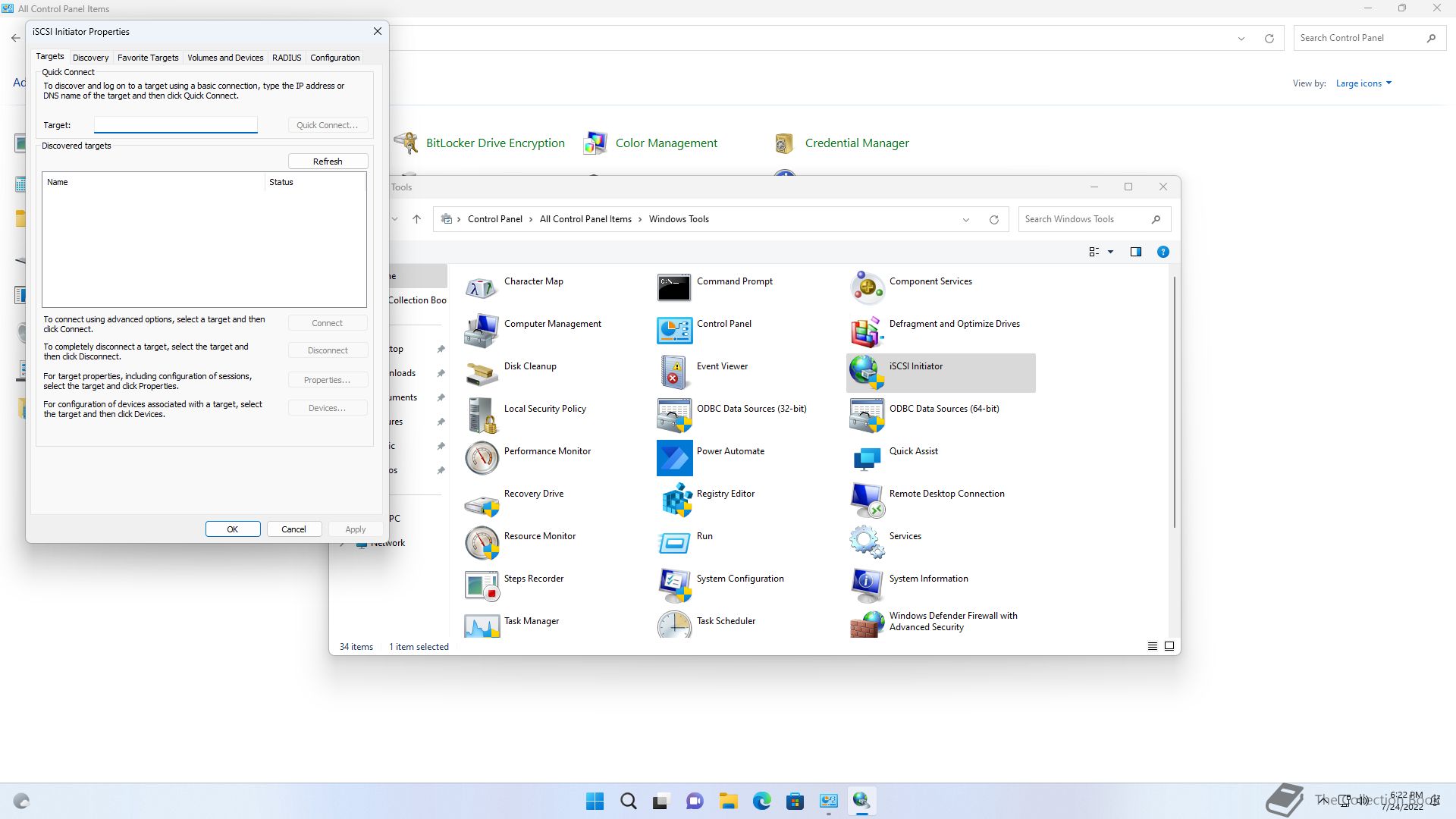
Task: Switch to the Discovery tab
Action: (90, 58)
